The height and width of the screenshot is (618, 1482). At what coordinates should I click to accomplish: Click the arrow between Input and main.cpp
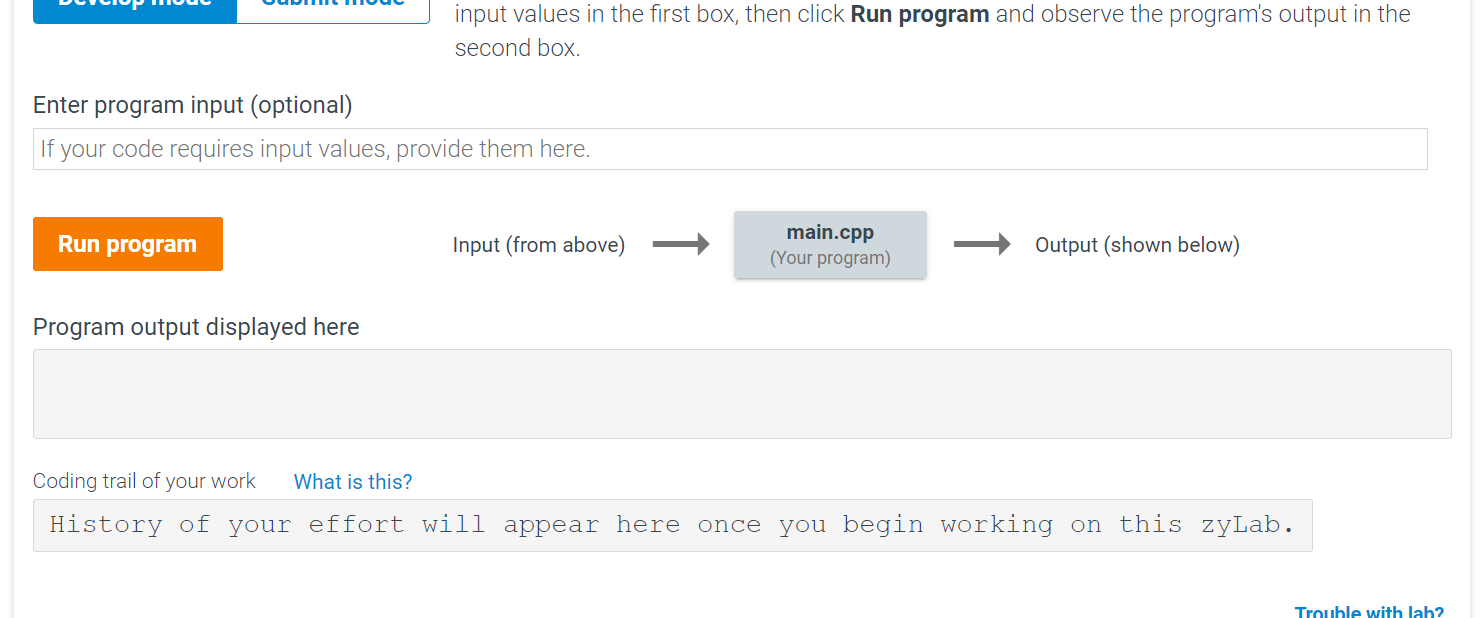pyautogui.click(x=681, y=244)
